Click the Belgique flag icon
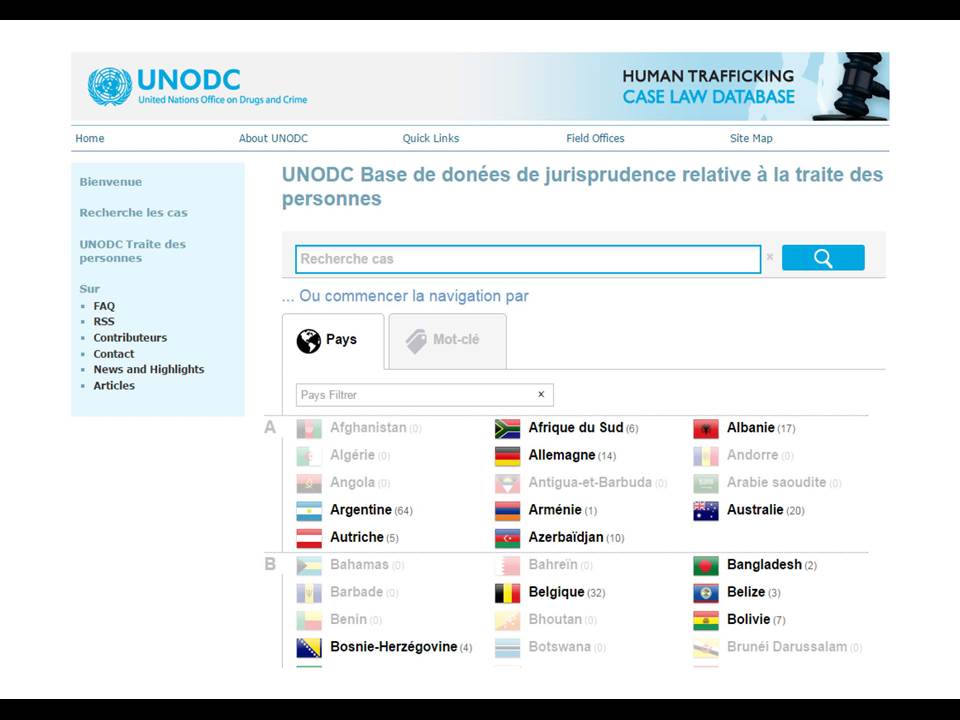Image resolution: width=960 pixels, height=720 pixels. point(508,593)
